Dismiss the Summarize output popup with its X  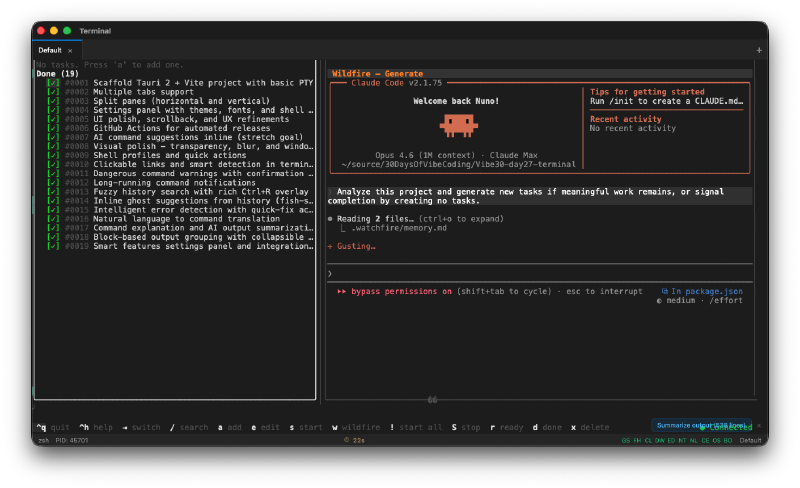coord(759,425)
